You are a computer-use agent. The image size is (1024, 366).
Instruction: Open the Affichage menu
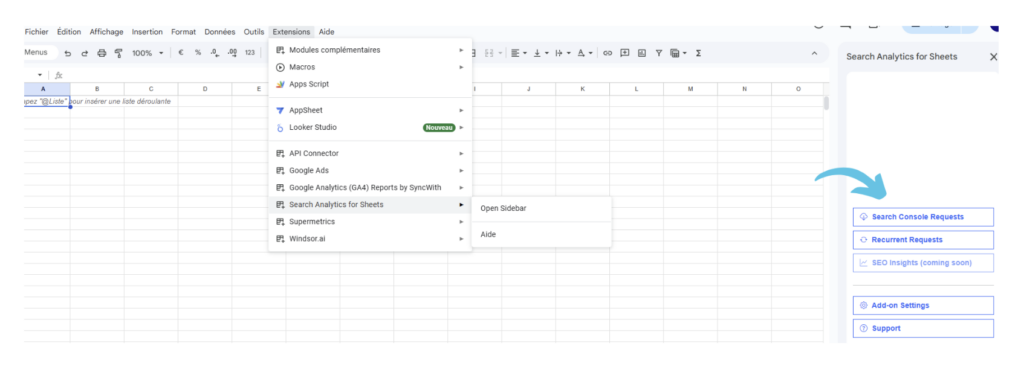pyautogui.click(x=106, y=31)
